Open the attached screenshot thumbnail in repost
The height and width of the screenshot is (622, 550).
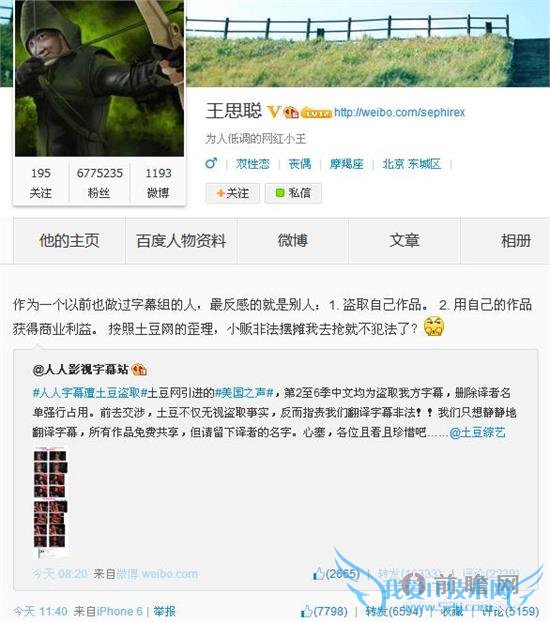[x=50, y=502]
